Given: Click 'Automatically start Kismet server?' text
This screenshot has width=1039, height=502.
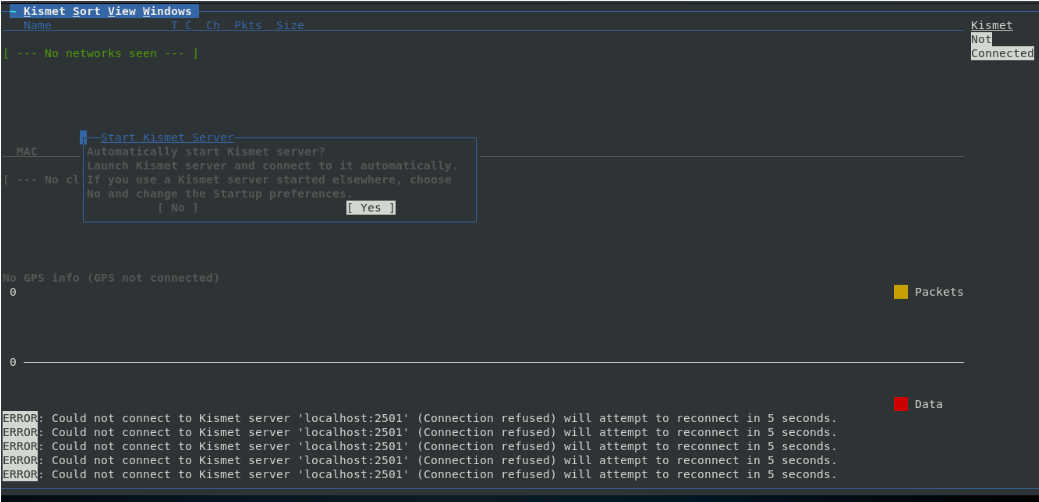Looking at the screenshot, I should coord(206,152).
